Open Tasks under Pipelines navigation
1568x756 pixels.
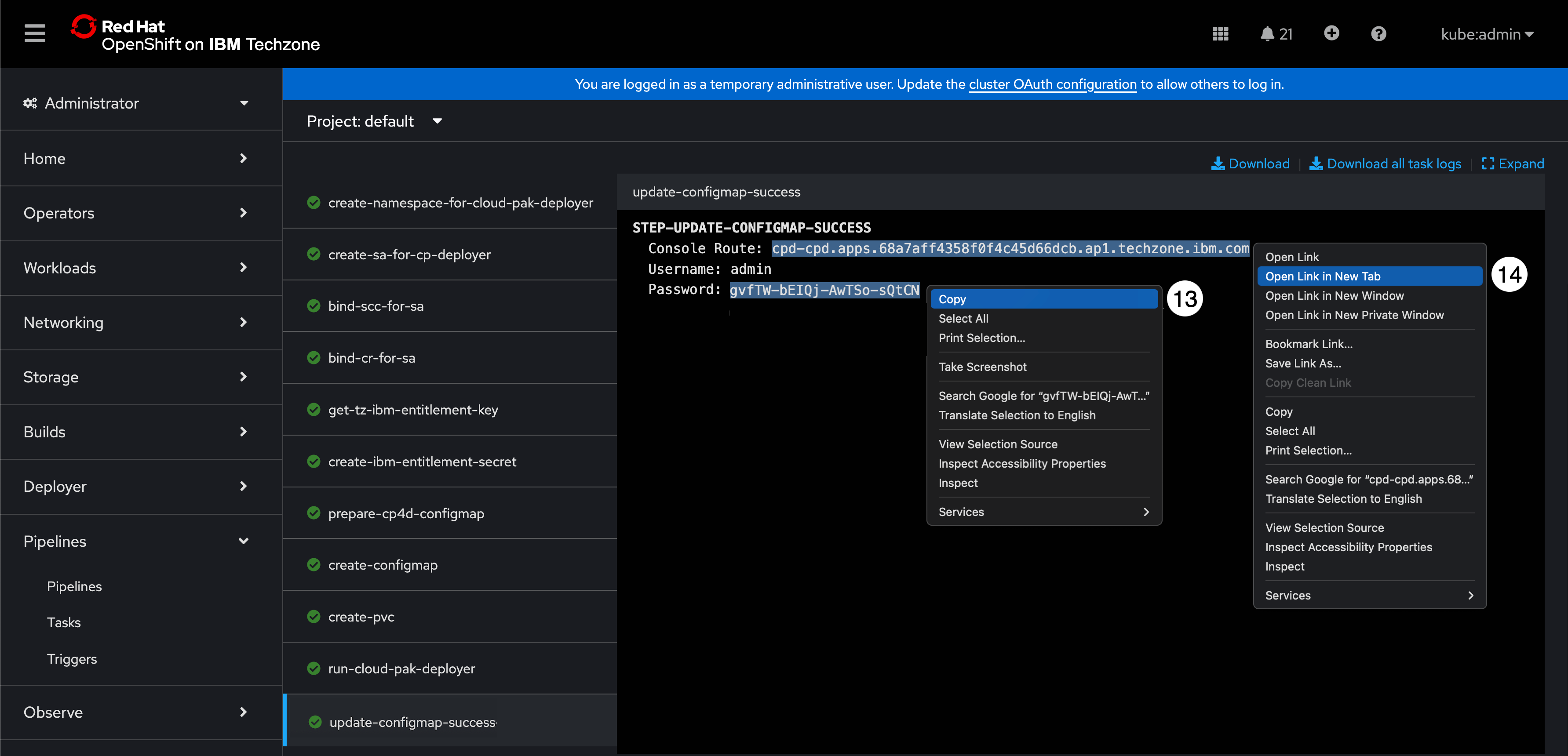63,622
